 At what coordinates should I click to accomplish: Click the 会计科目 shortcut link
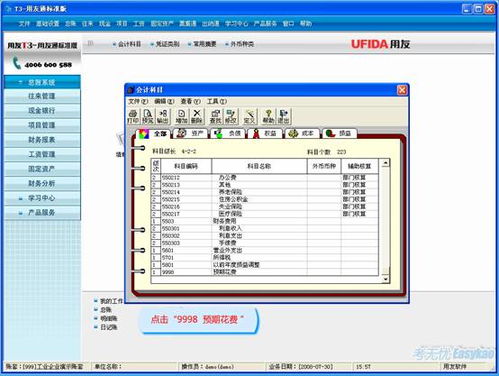pyautogui.click(x=129, y=44)
